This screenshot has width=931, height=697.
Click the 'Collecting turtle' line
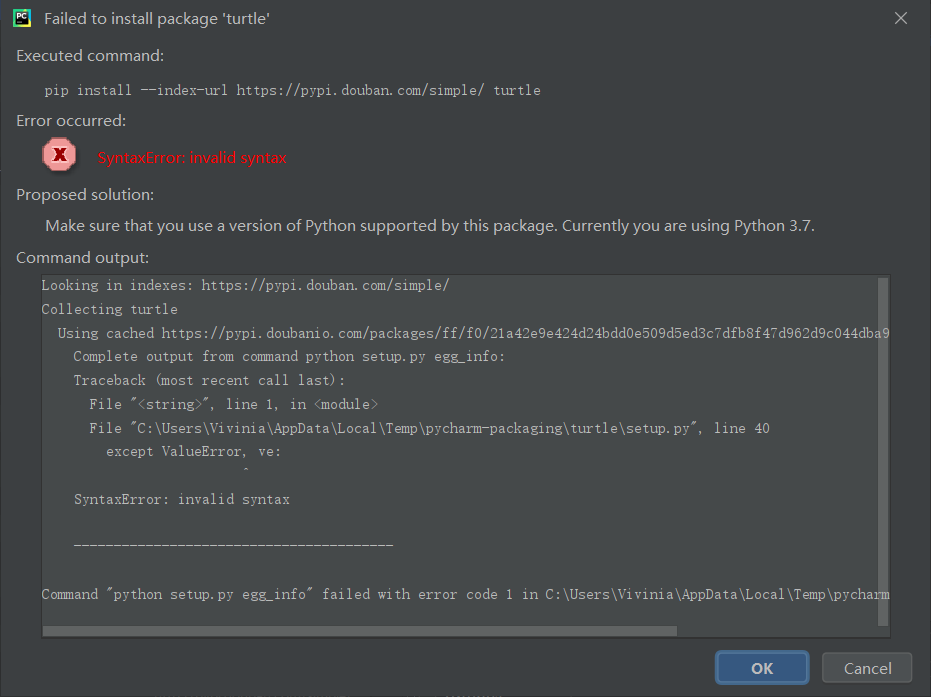[108, 308]
